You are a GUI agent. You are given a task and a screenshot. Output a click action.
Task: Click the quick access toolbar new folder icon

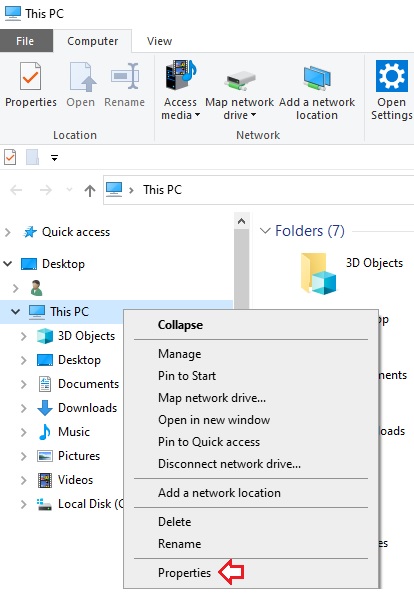click(32, 157)
